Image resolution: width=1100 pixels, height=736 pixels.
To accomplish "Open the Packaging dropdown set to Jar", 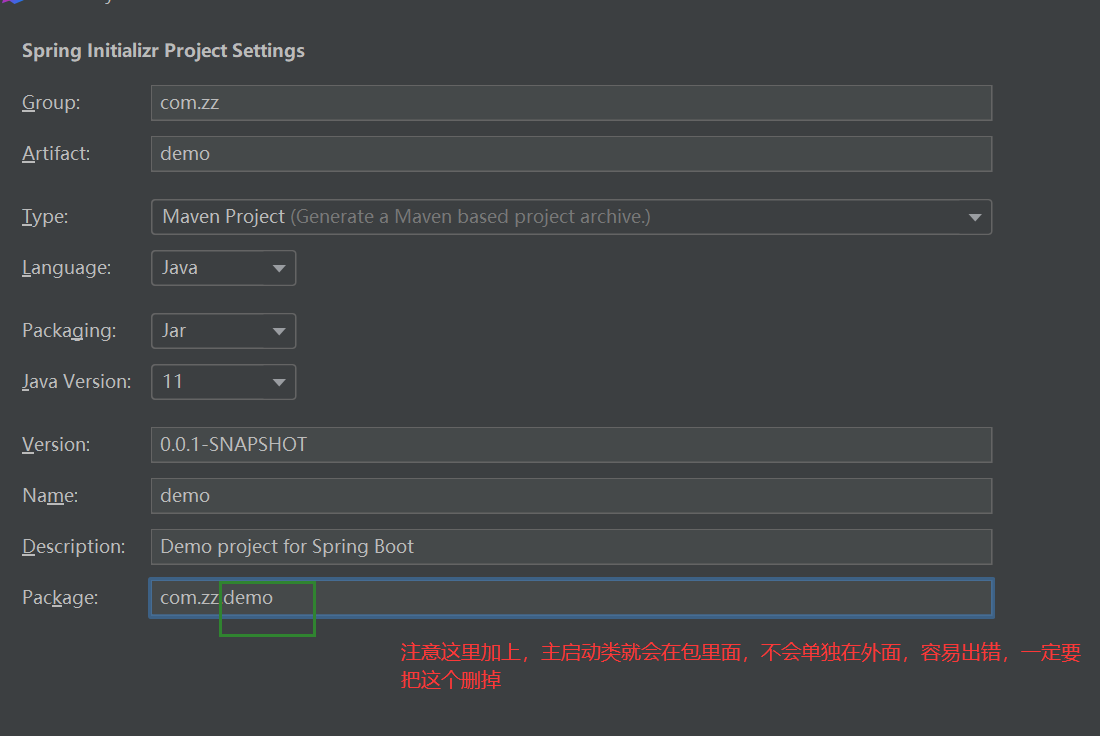I will pos(223,331).
